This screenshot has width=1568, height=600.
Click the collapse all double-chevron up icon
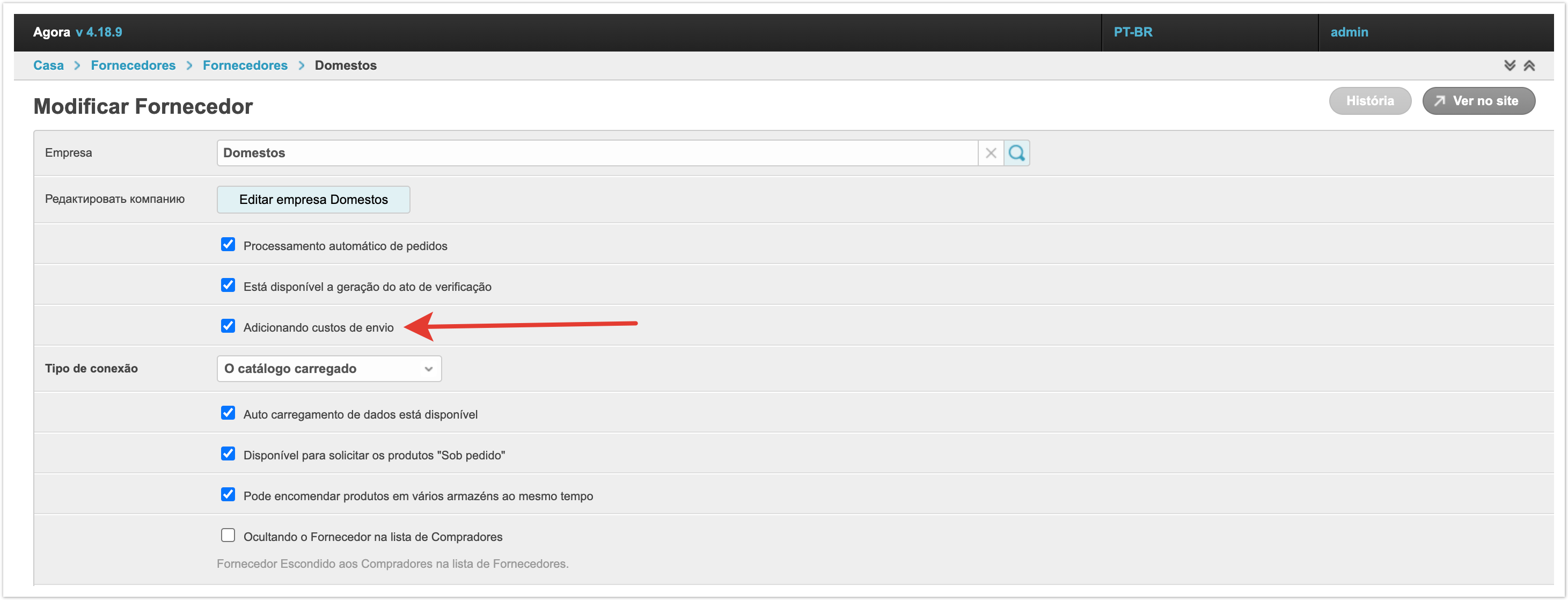[1529, 65]
